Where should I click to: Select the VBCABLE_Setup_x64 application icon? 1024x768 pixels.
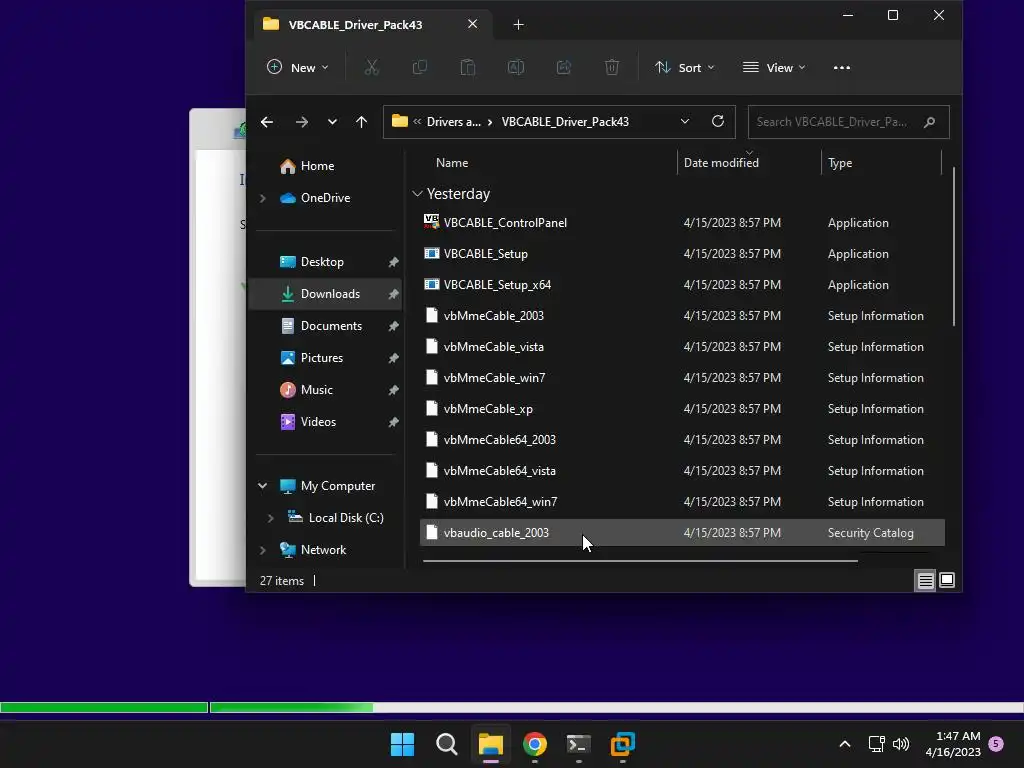tap(431, 284)
